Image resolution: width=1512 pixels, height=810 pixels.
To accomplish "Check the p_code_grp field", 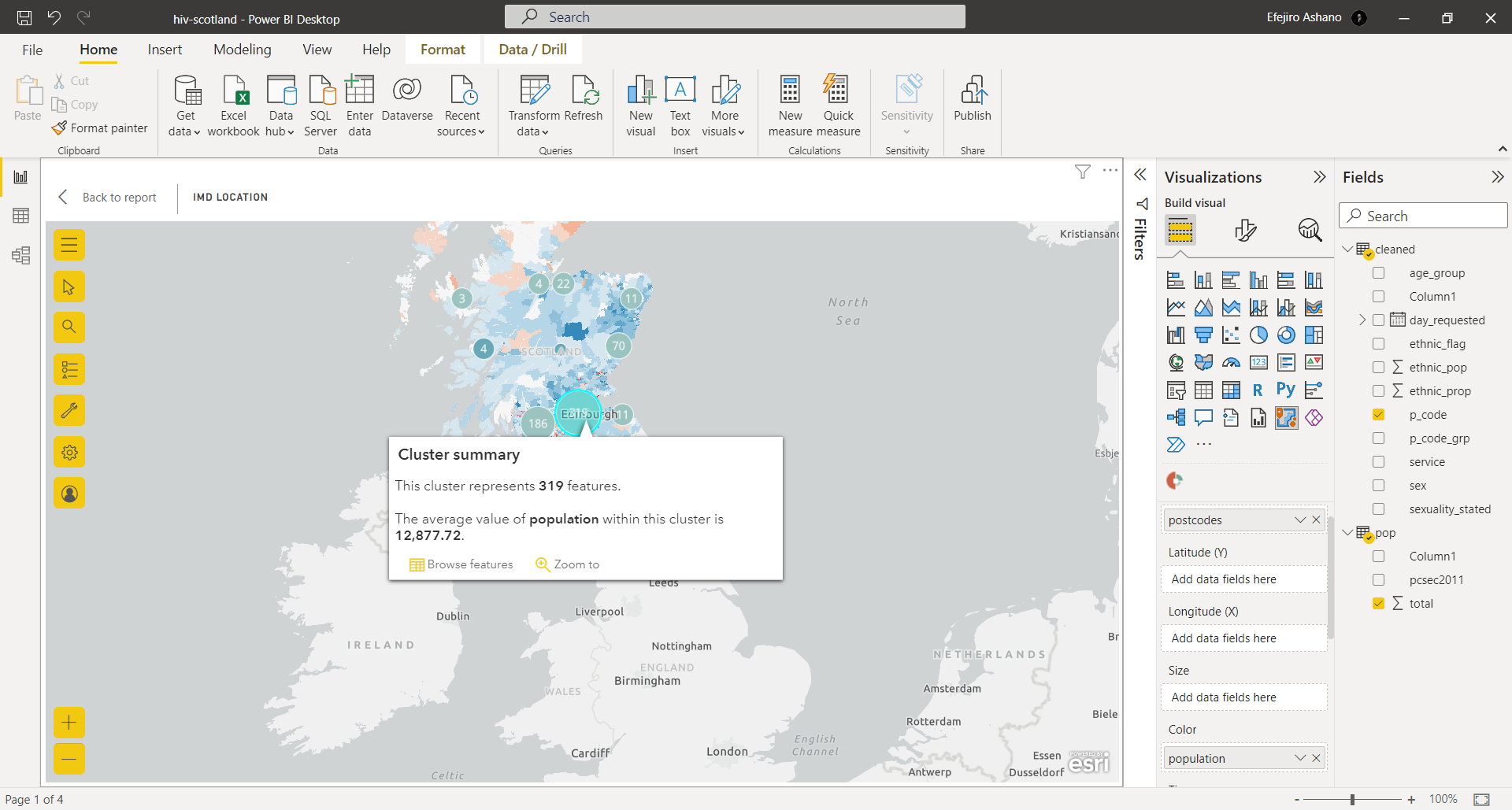I will [1378, 438].
